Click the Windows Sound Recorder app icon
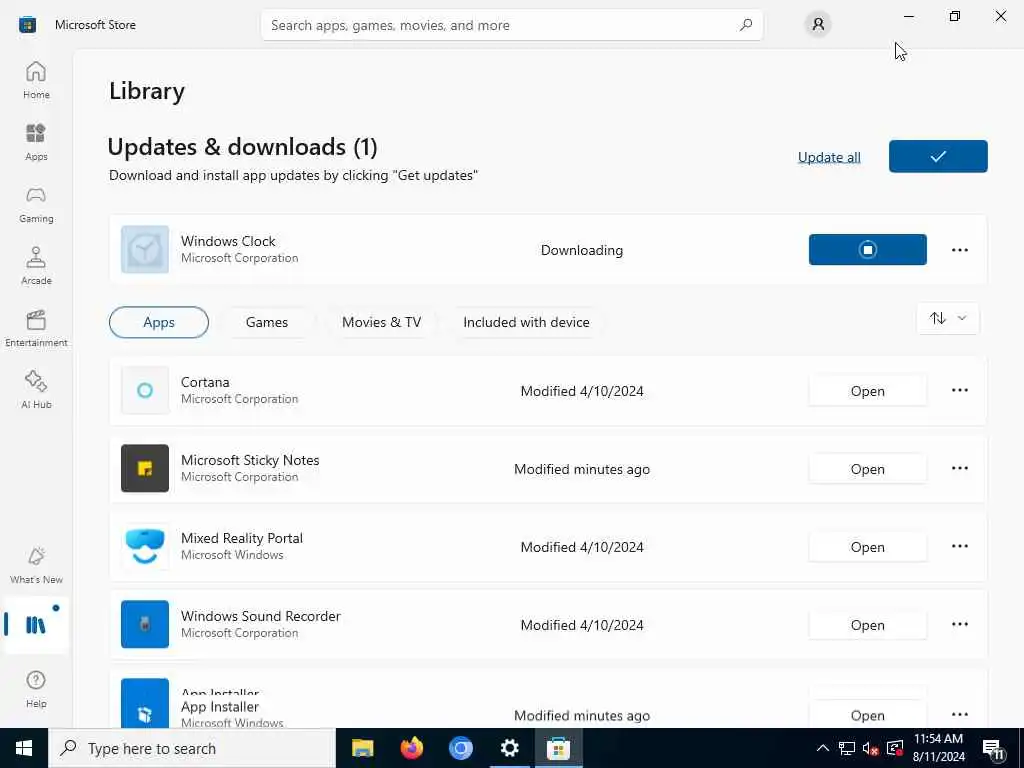The image size is (1024, 768). point(145,624)
